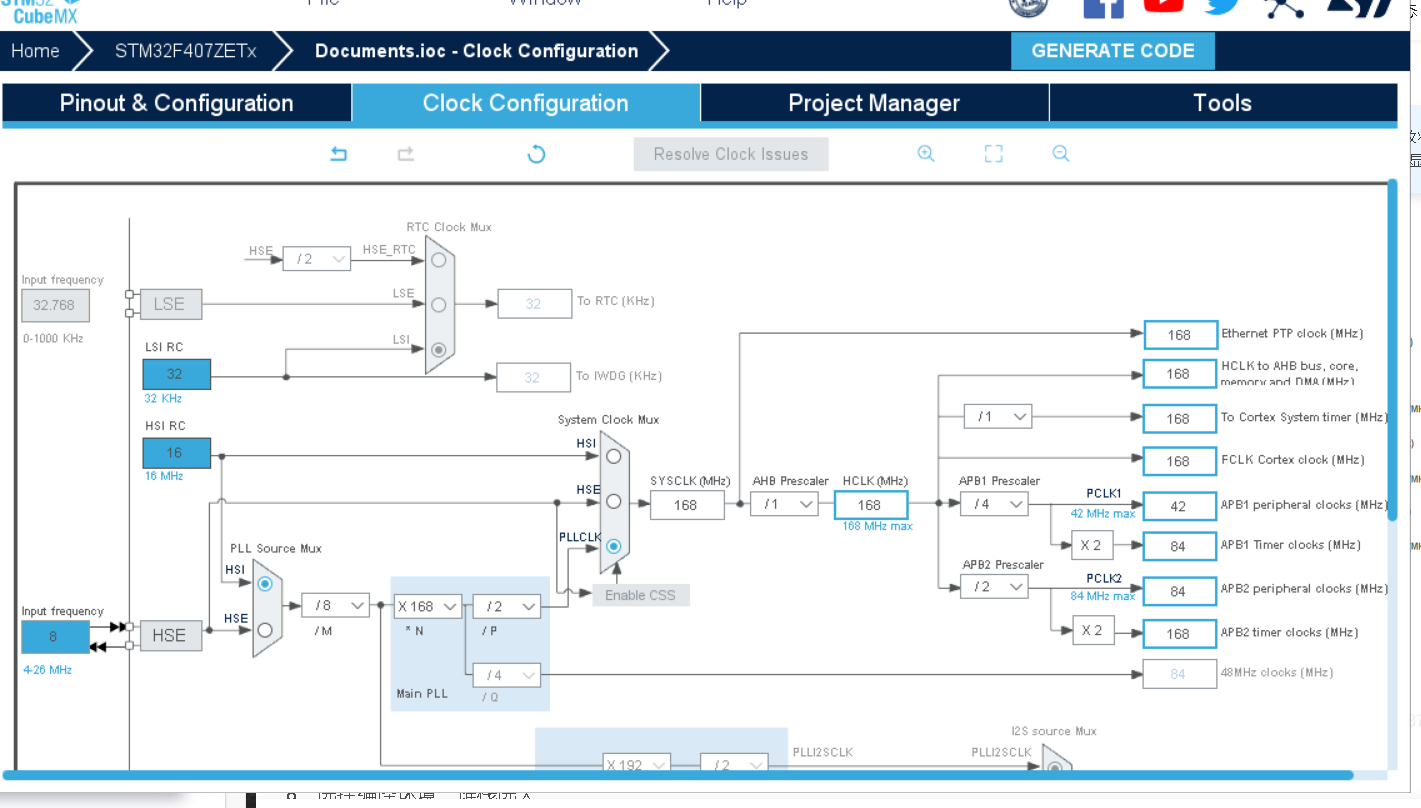Click APB1 Timer clocks value 84
Image resolution: width=1421 pixels, height=808 pixels.
pyautogui.click(x=1178, y=546)
